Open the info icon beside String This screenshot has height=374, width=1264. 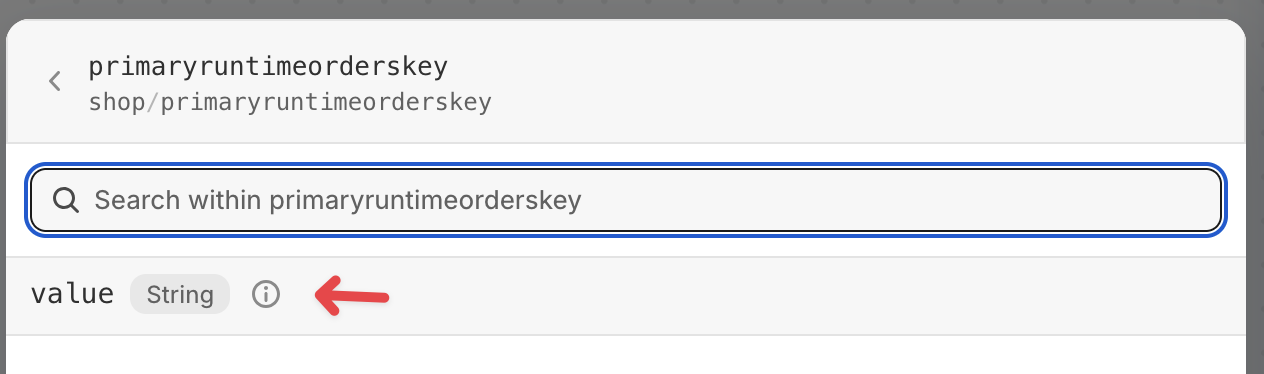tap(265, 295)
